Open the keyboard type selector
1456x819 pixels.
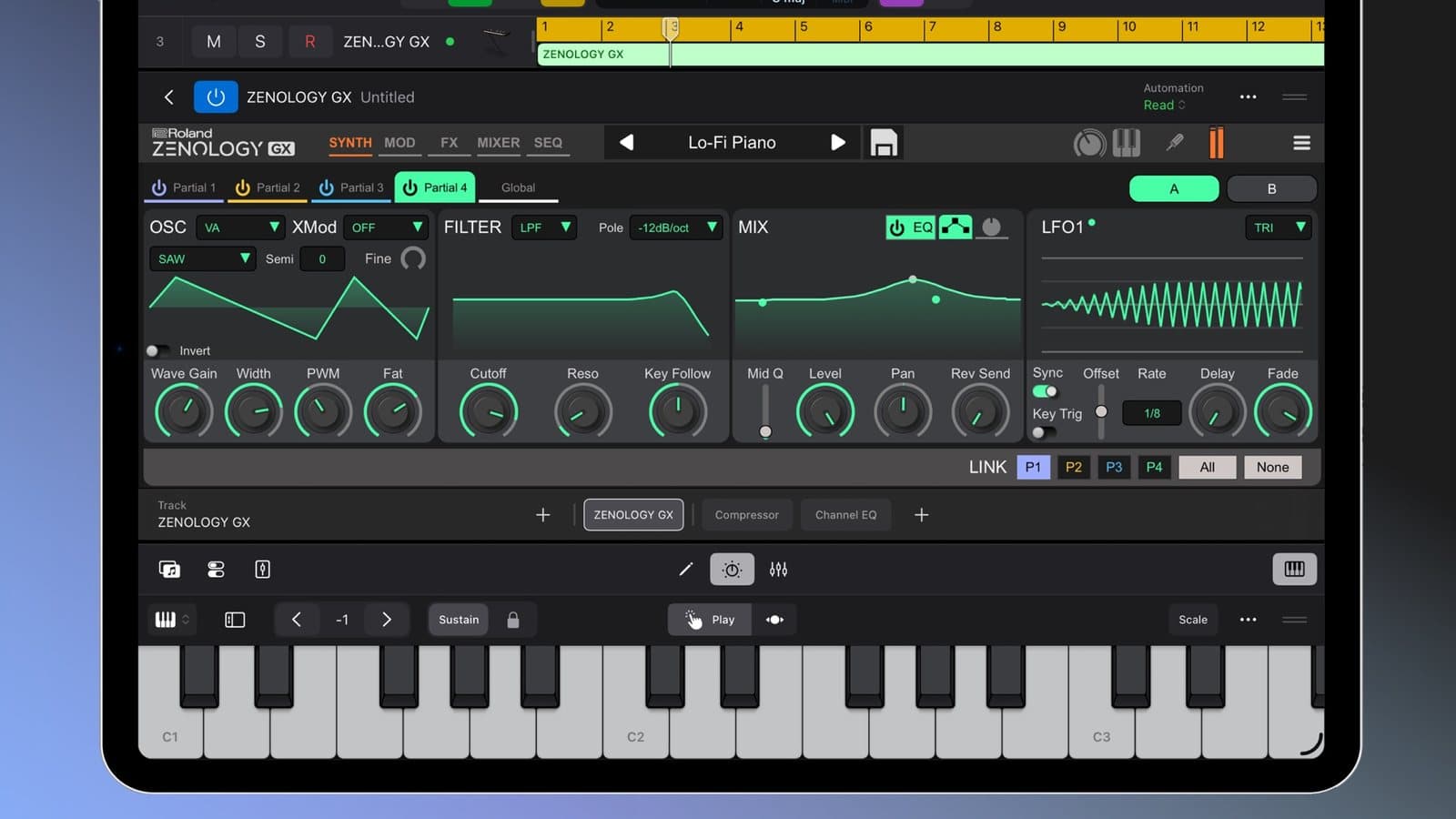[x=172, y=620]
